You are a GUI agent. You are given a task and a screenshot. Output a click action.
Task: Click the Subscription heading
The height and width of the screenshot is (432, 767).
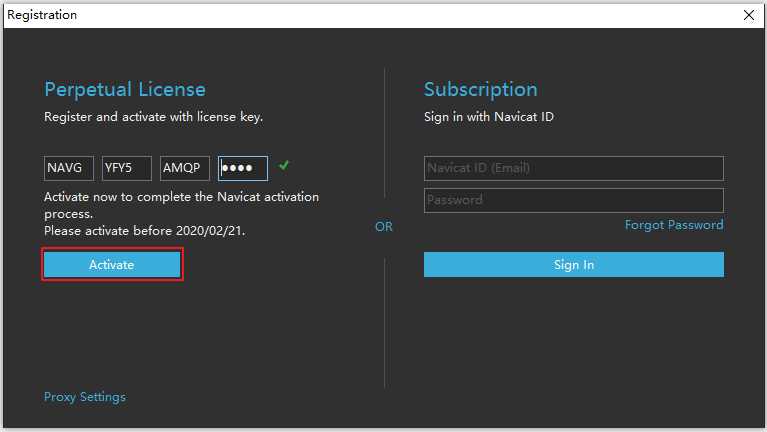tap(480, 90)
